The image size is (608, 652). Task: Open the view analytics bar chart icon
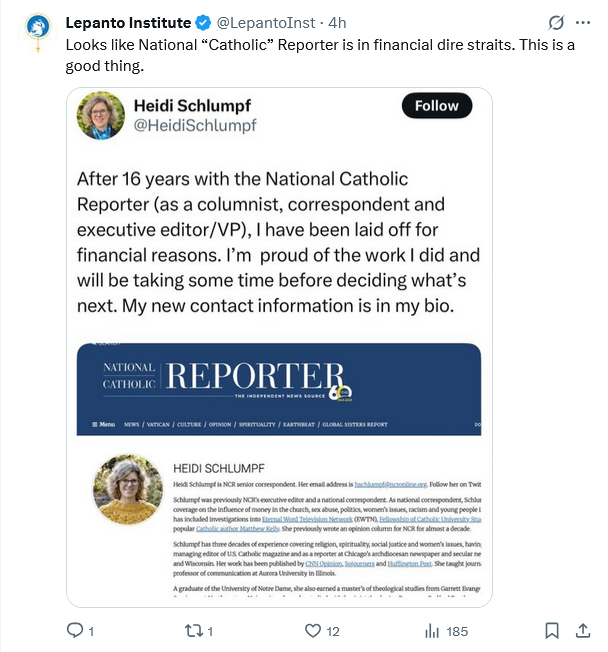point(433,631)
